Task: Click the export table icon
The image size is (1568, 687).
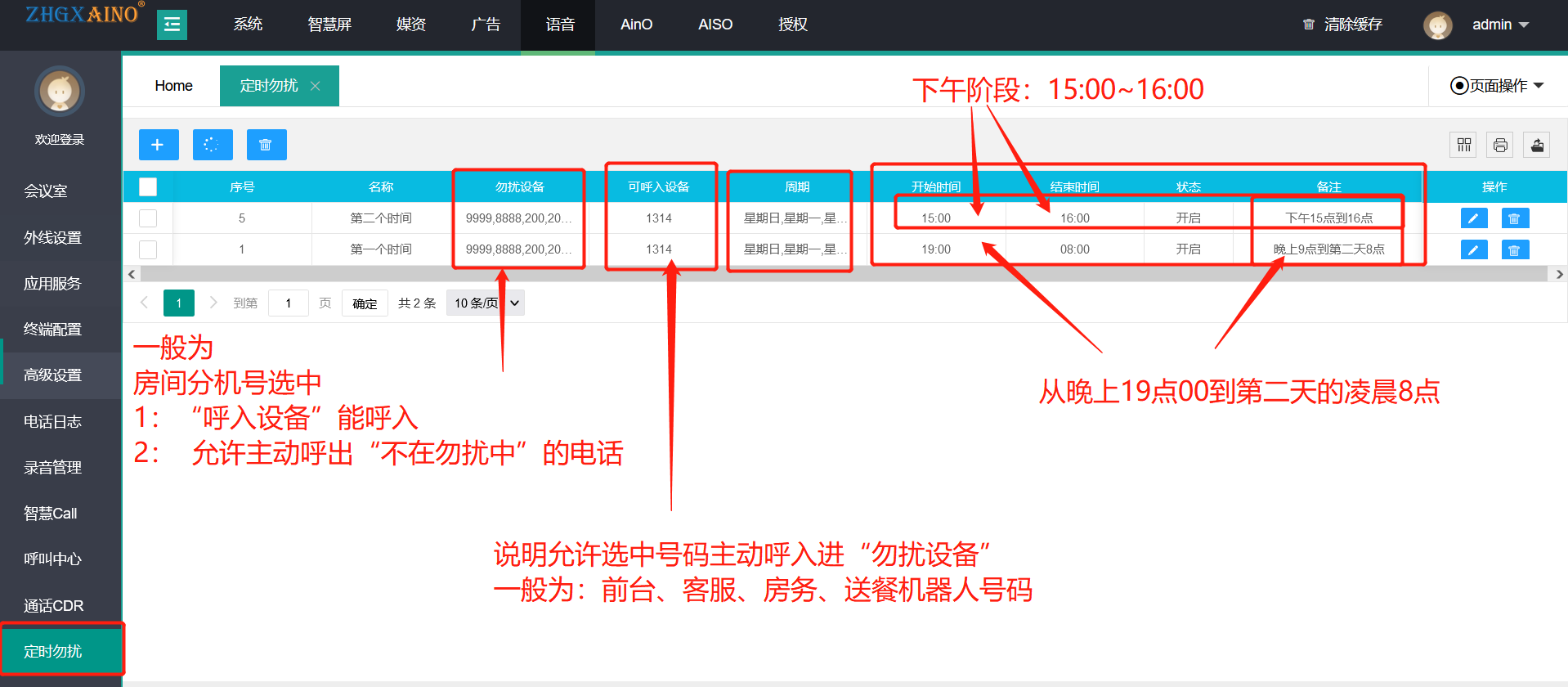Action: (x=1536, y=145)
